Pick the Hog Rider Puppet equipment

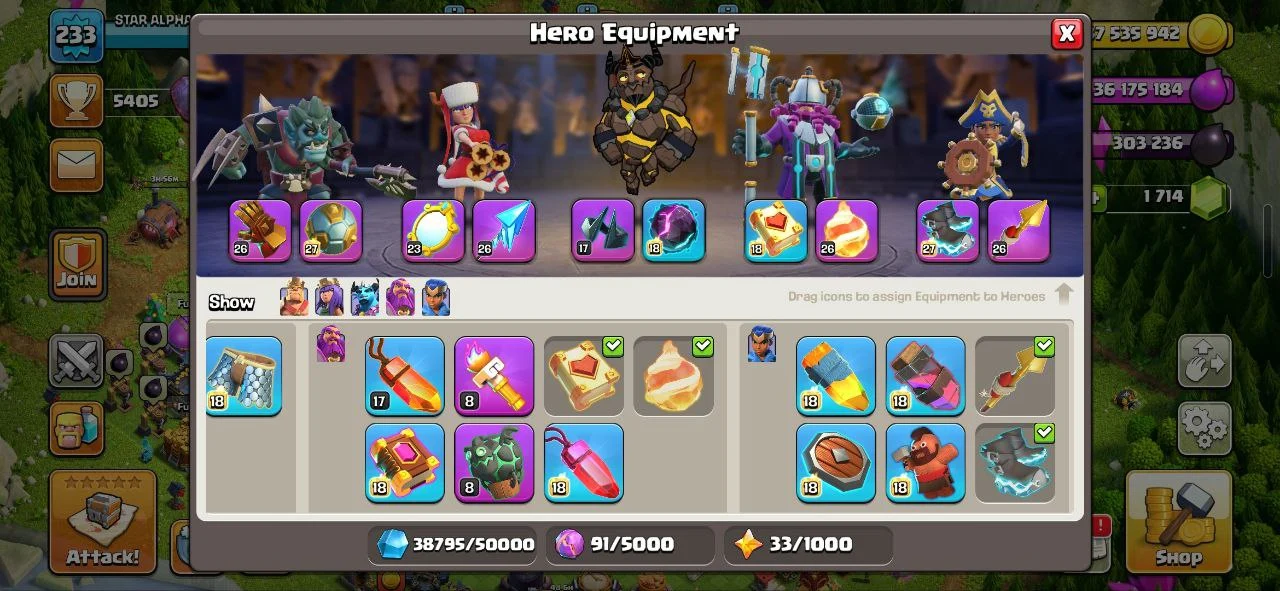926,463
